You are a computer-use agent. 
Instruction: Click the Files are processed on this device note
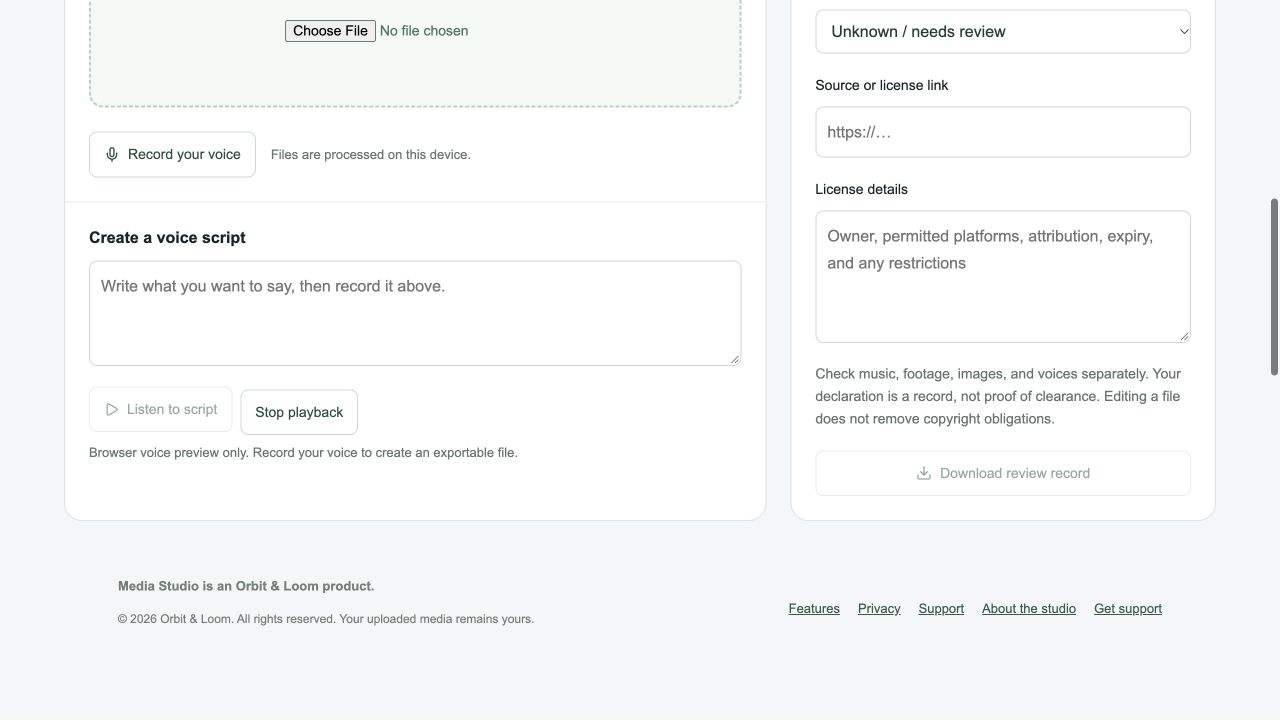tap(371, 155)
